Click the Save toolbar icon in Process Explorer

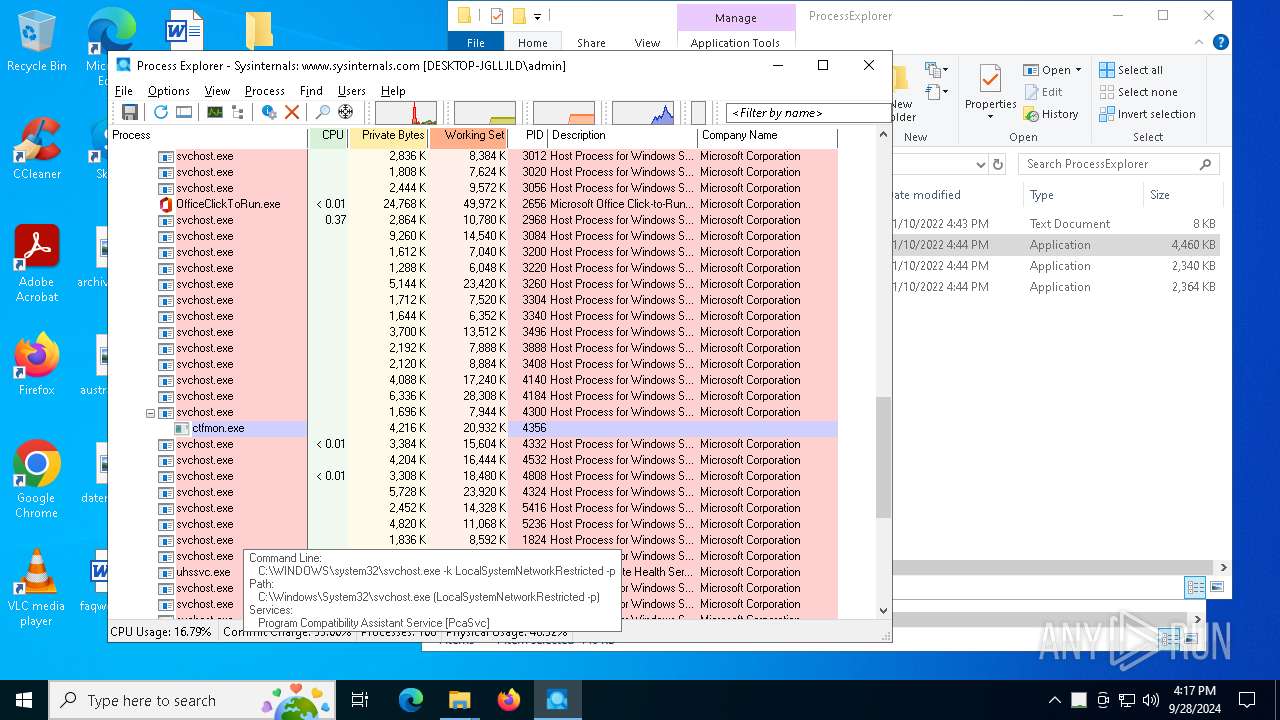click(130, 112)
